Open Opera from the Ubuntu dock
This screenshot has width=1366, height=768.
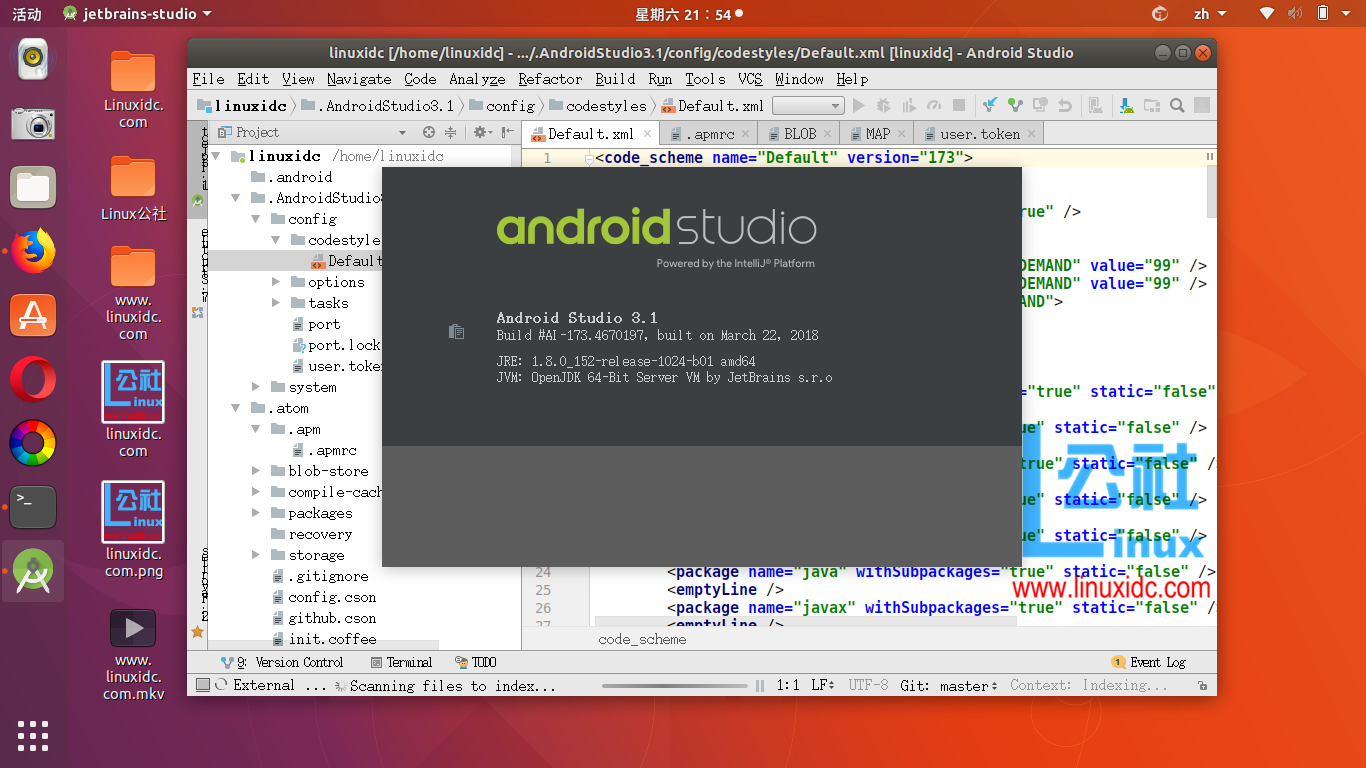33,379
